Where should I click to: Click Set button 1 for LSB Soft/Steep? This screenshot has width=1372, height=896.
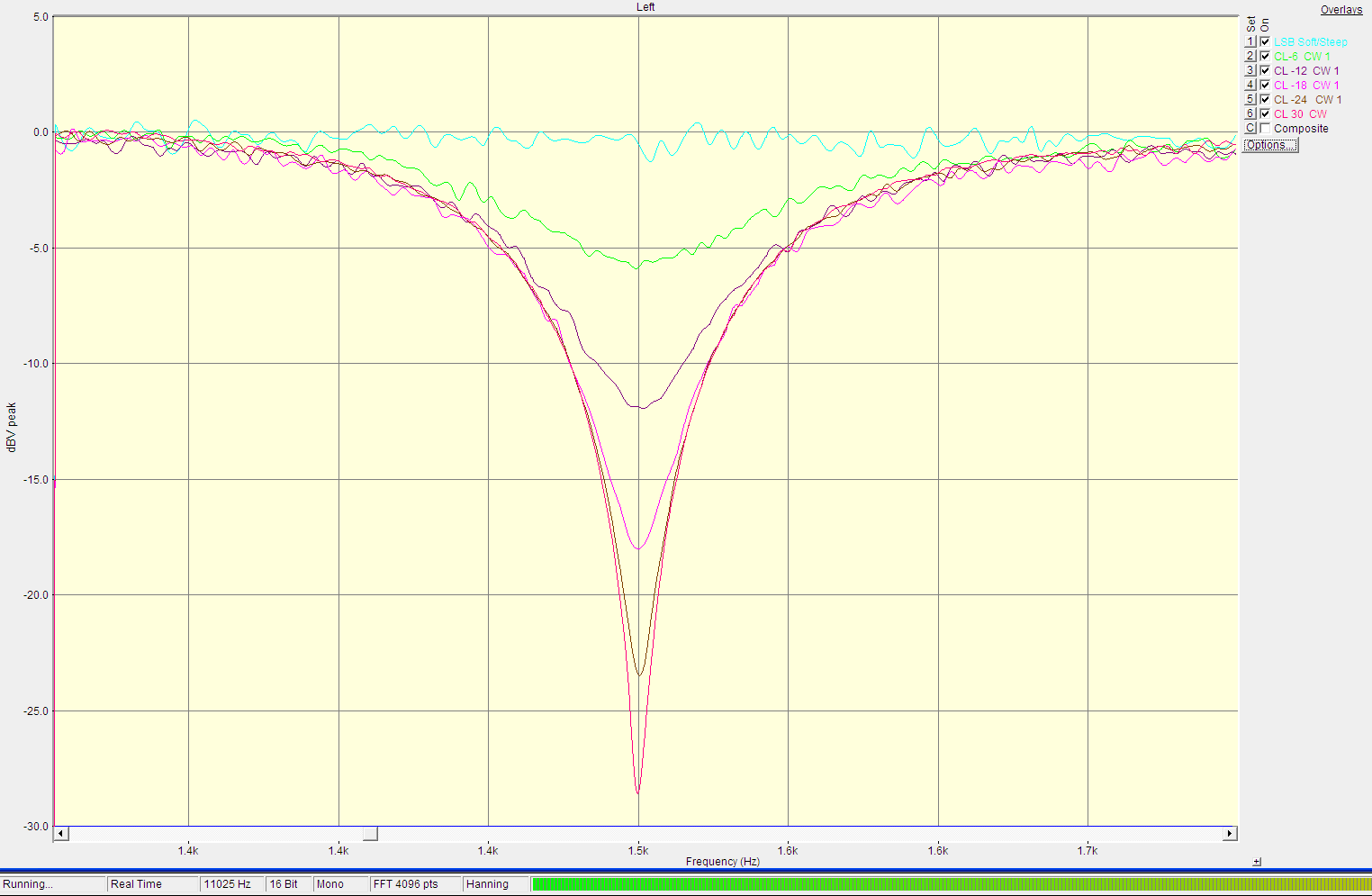coord(1250,42)
